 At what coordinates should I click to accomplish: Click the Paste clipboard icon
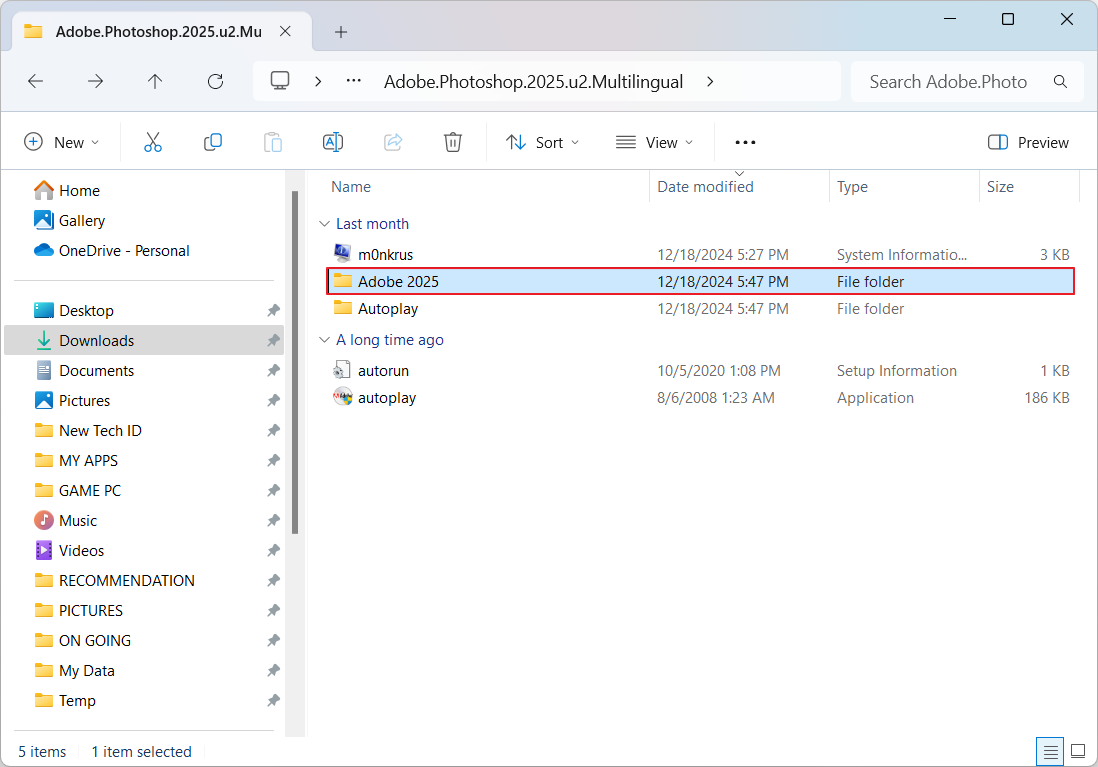point(273,142)
